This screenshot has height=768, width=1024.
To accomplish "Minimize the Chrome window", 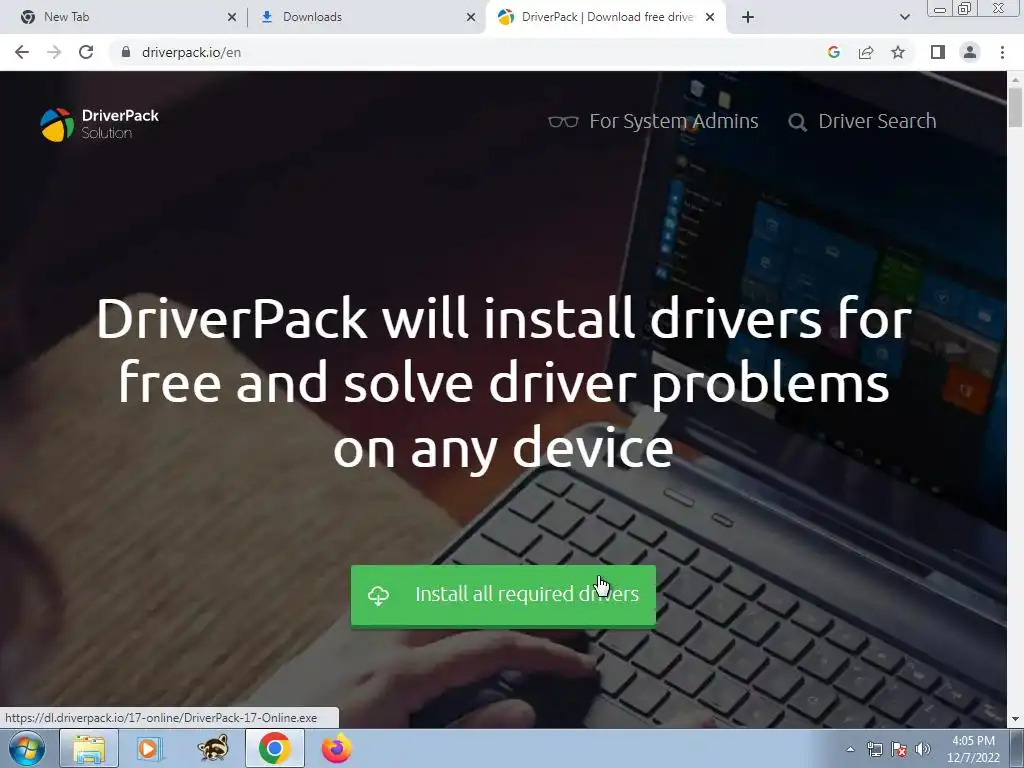I will [x=940, y=8].
